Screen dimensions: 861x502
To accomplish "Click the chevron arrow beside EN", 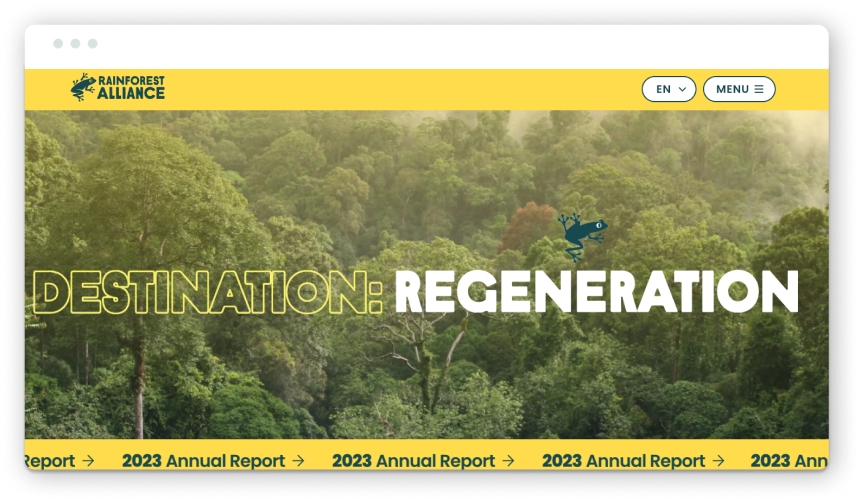I will point(683,89).
